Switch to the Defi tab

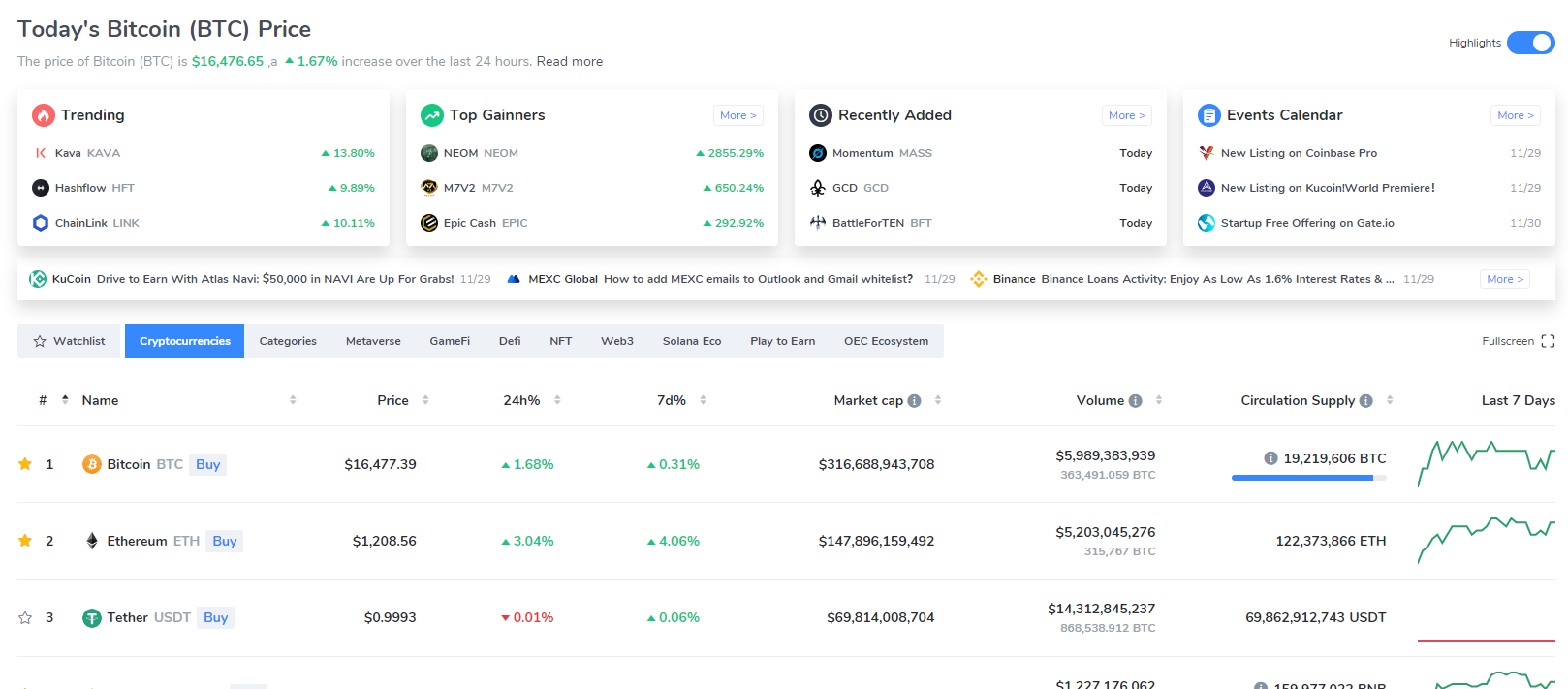(x=510, y=341)
